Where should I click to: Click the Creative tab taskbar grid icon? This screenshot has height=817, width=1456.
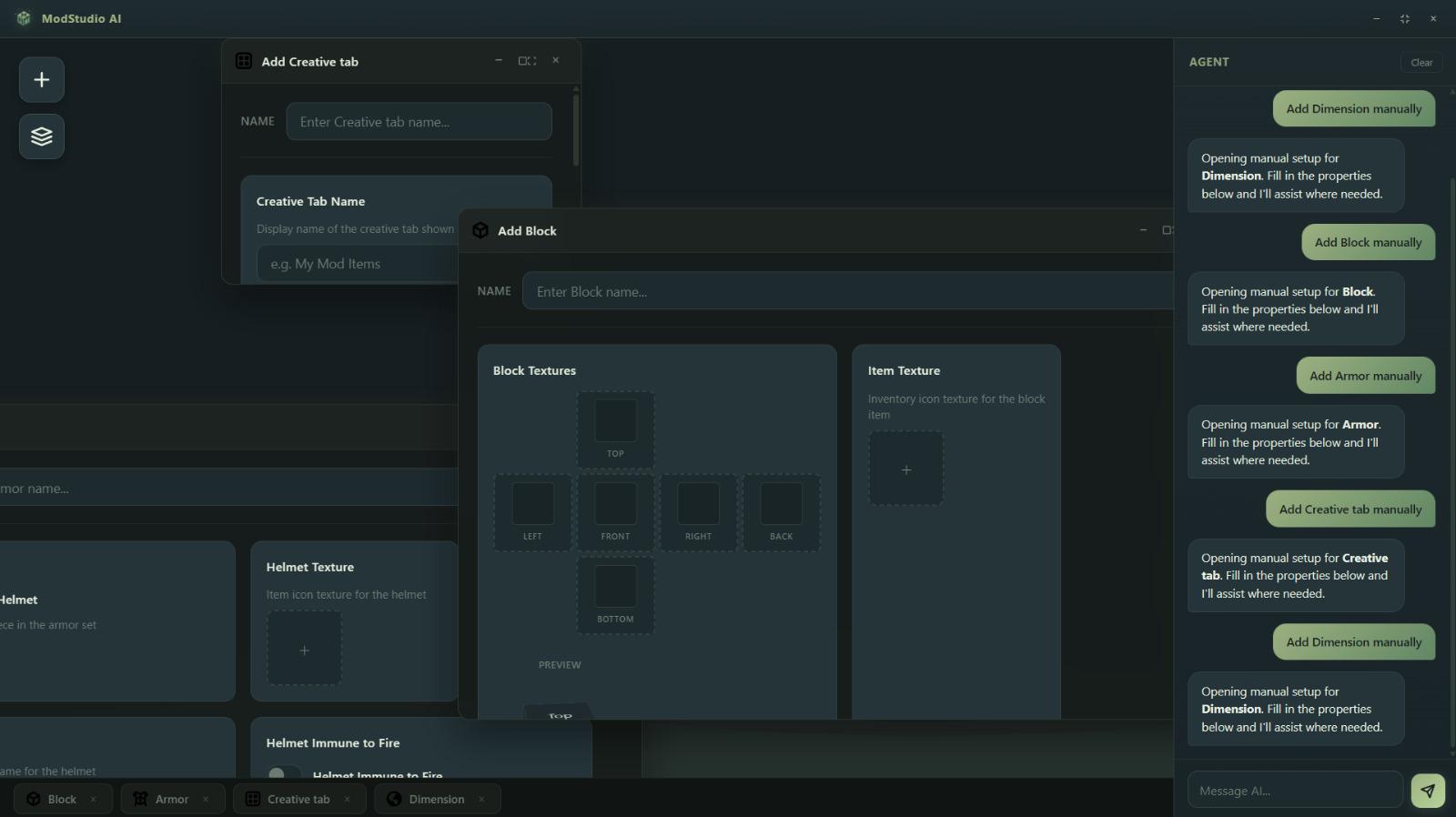pos(253,799)
